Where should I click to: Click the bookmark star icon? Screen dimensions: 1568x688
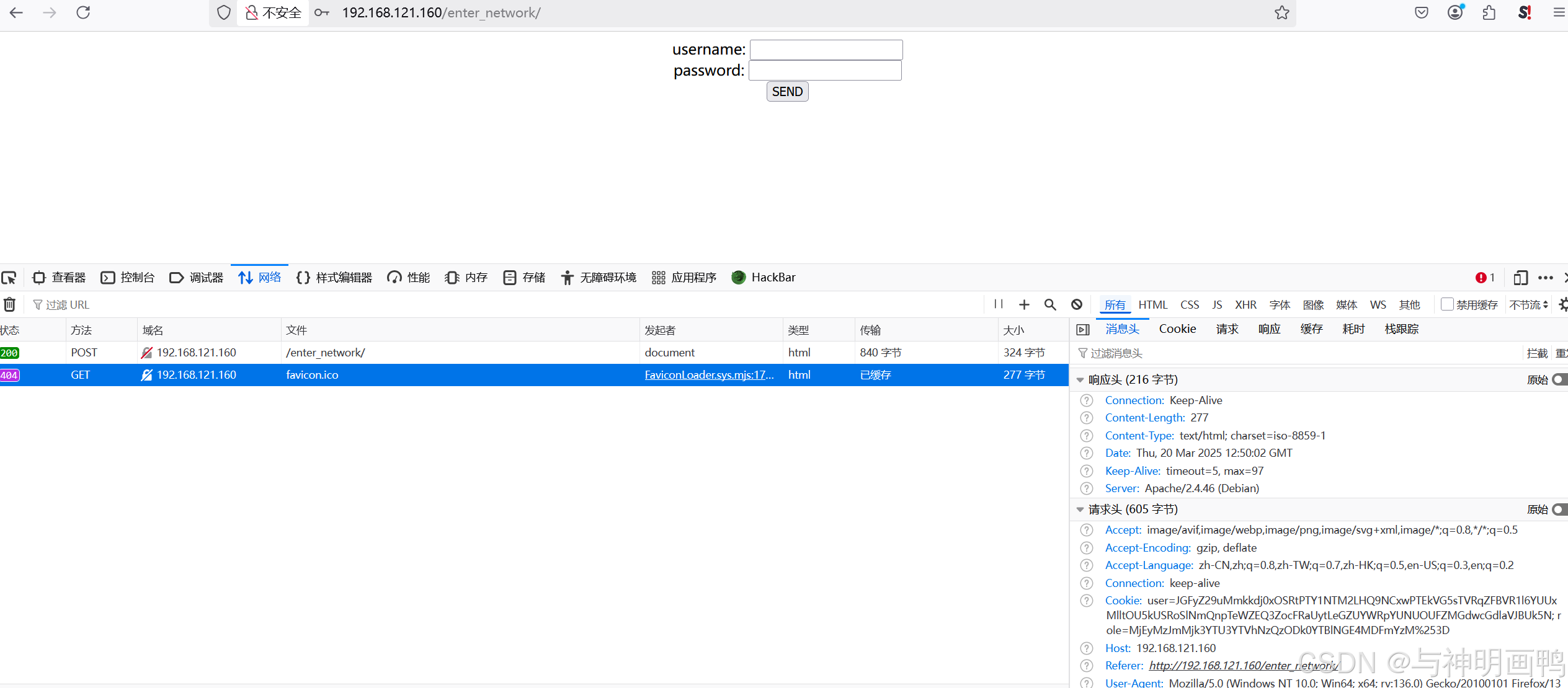1282,12
